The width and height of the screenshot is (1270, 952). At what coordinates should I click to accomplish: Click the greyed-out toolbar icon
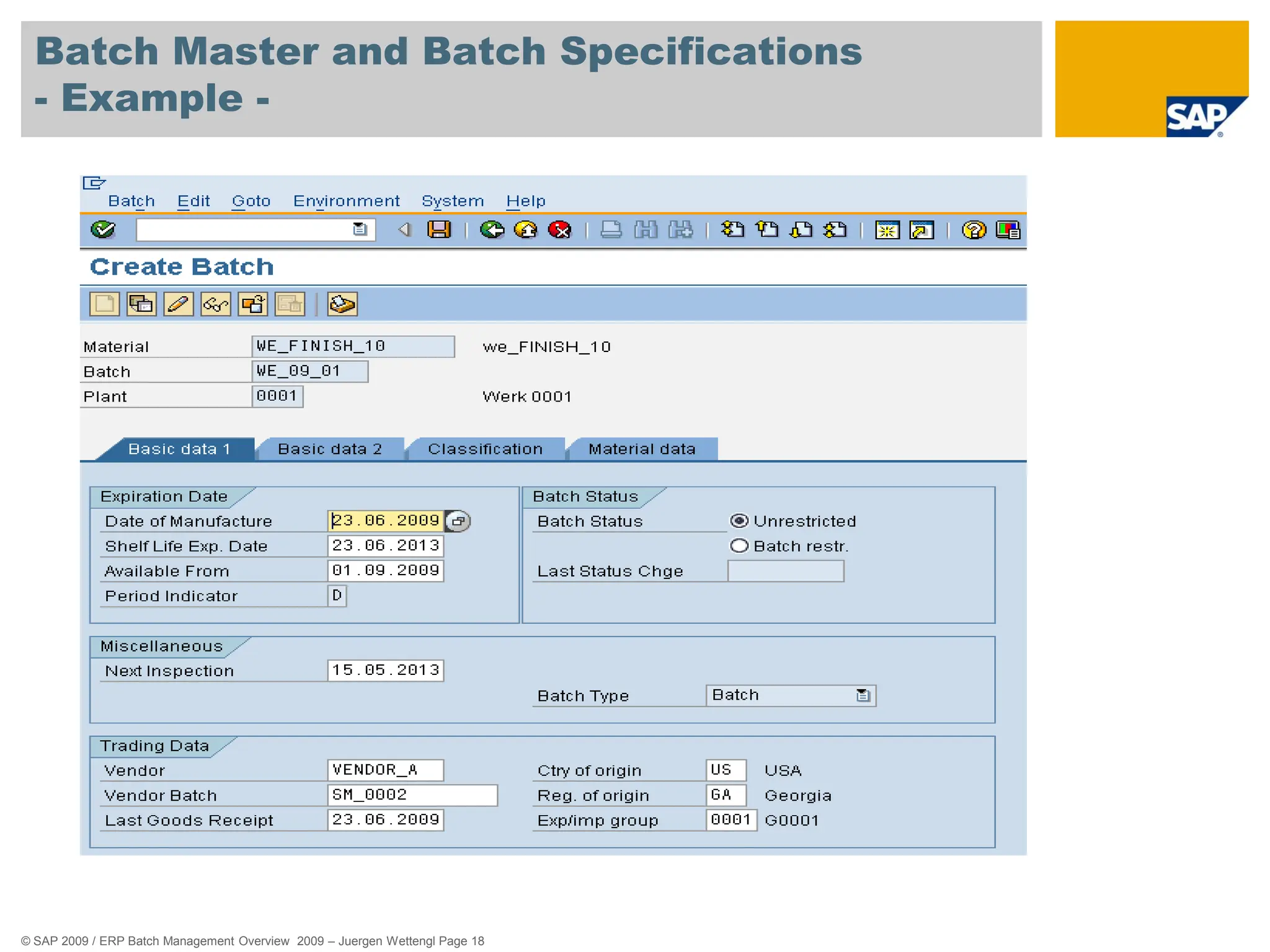pos(290,304)
